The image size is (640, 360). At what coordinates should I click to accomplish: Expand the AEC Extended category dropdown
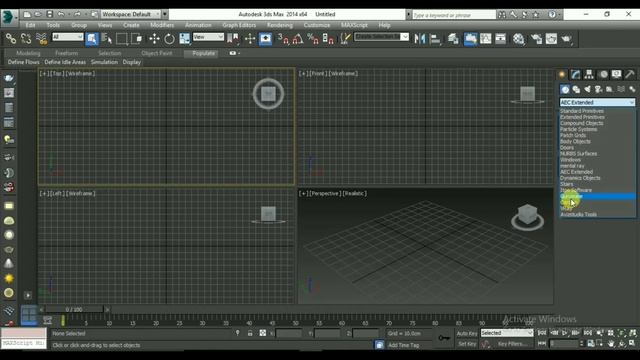[598, 102]
